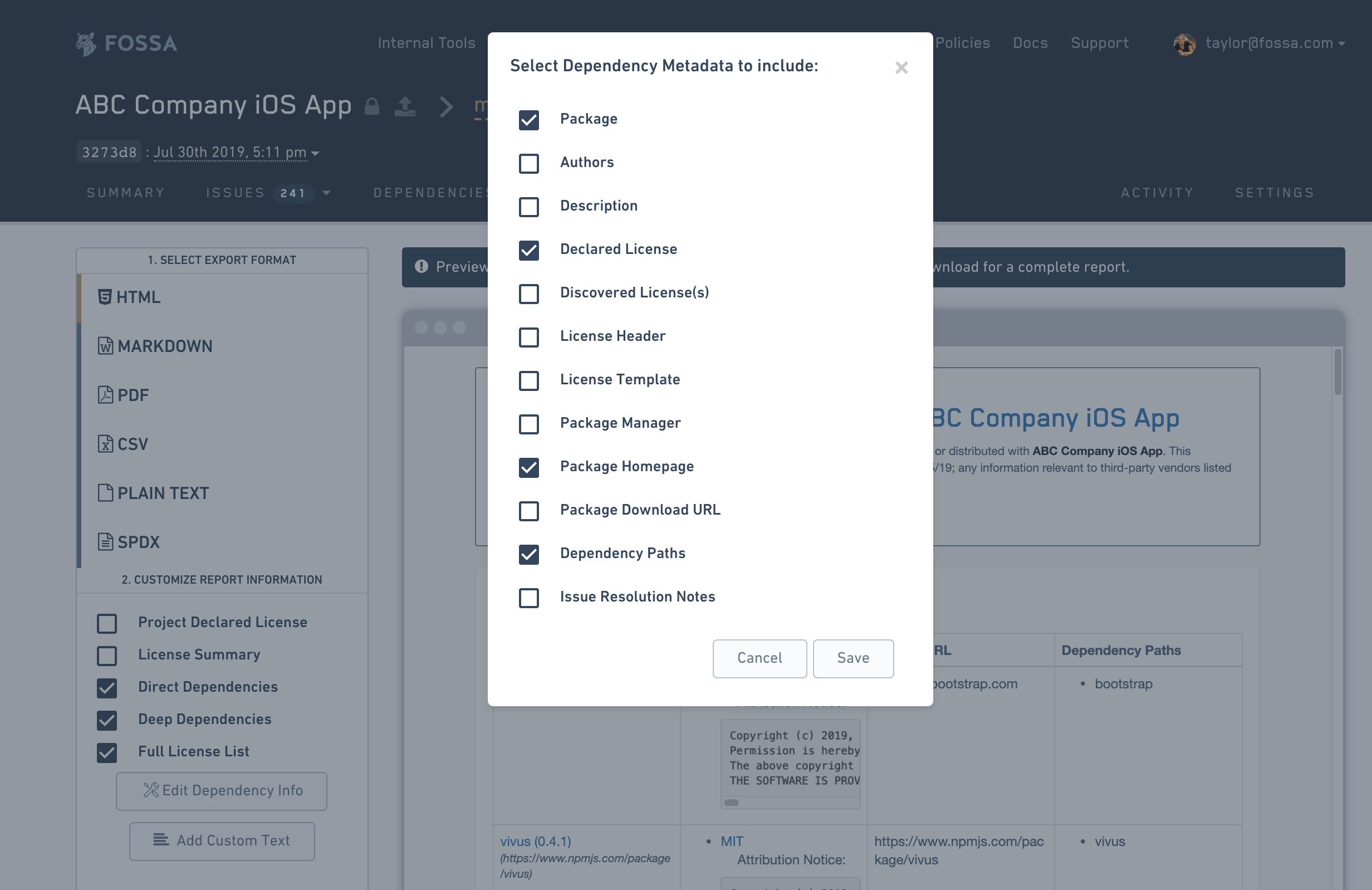Expand the Issues tab dropdown caret

click(x=326, y=193)
